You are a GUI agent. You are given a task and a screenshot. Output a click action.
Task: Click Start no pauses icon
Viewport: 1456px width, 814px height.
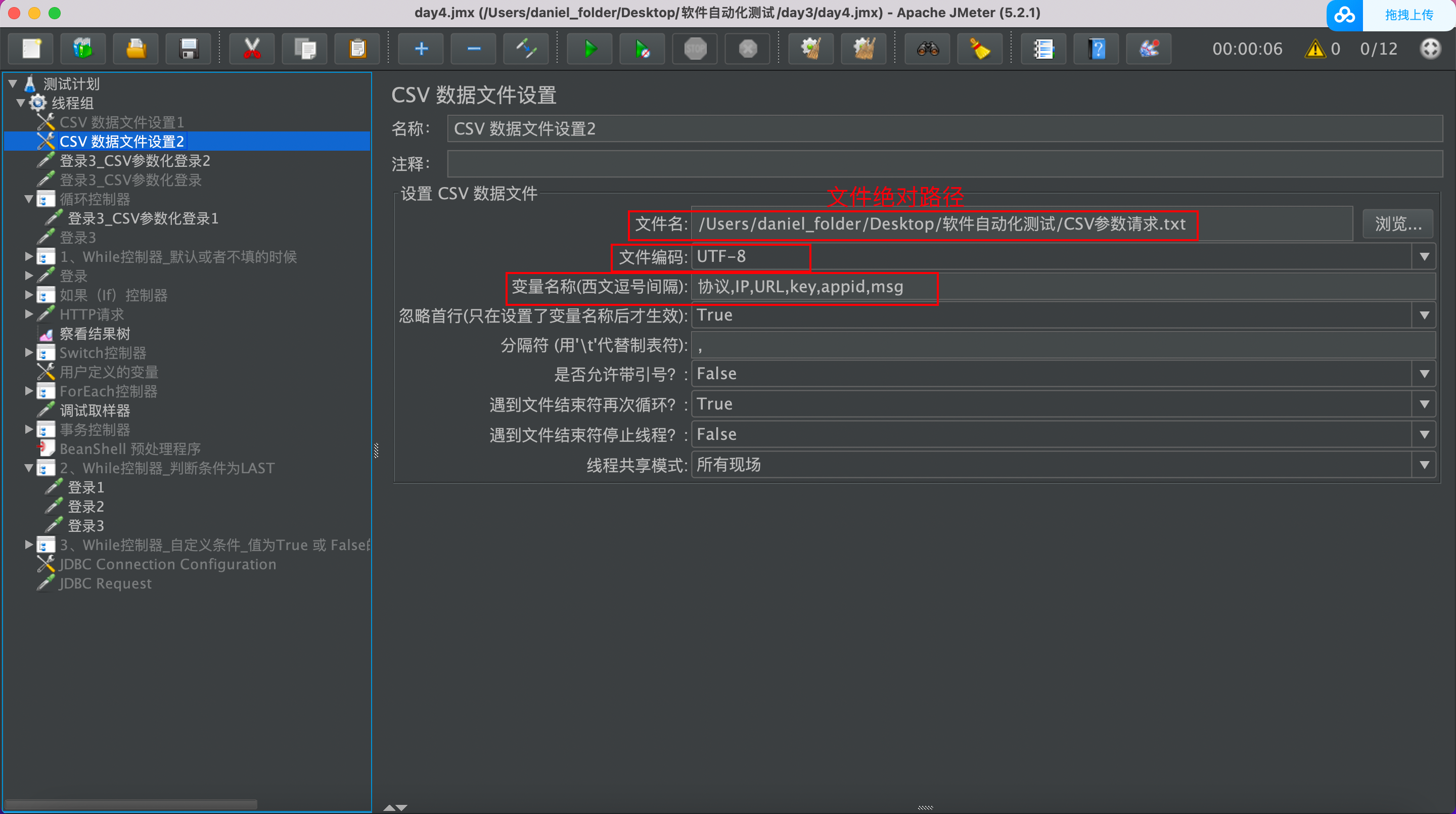[x=642, y=49]
